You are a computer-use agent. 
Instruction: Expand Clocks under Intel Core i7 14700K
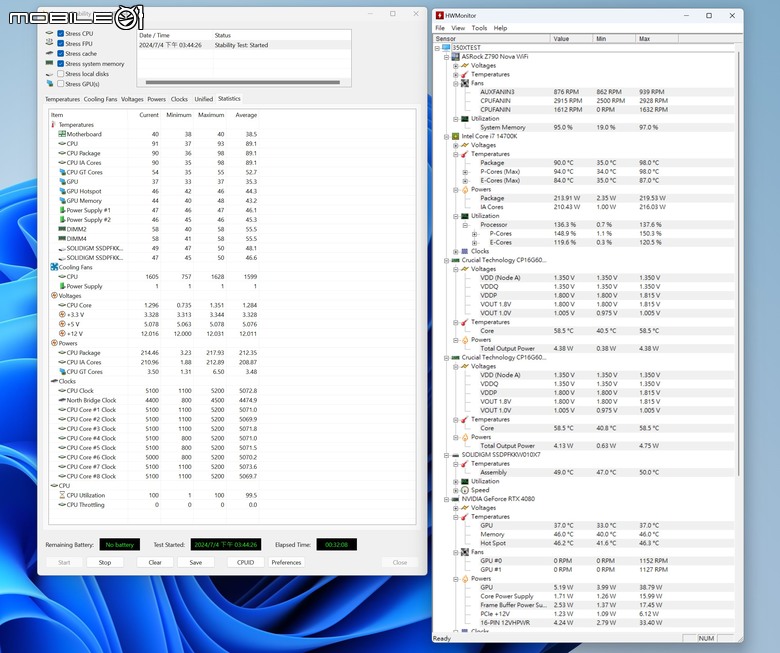[456, 252]
